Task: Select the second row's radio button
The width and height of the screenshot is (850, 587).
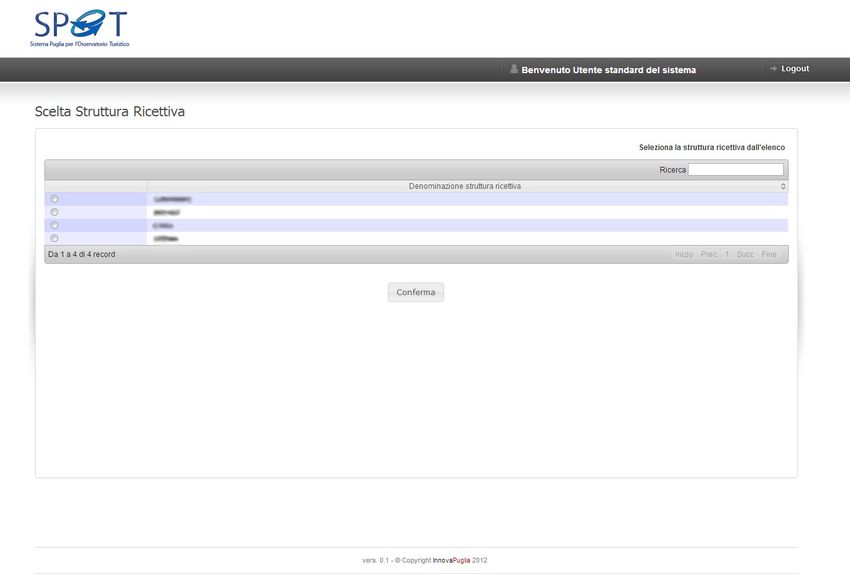Action: (x=54, y=212)
